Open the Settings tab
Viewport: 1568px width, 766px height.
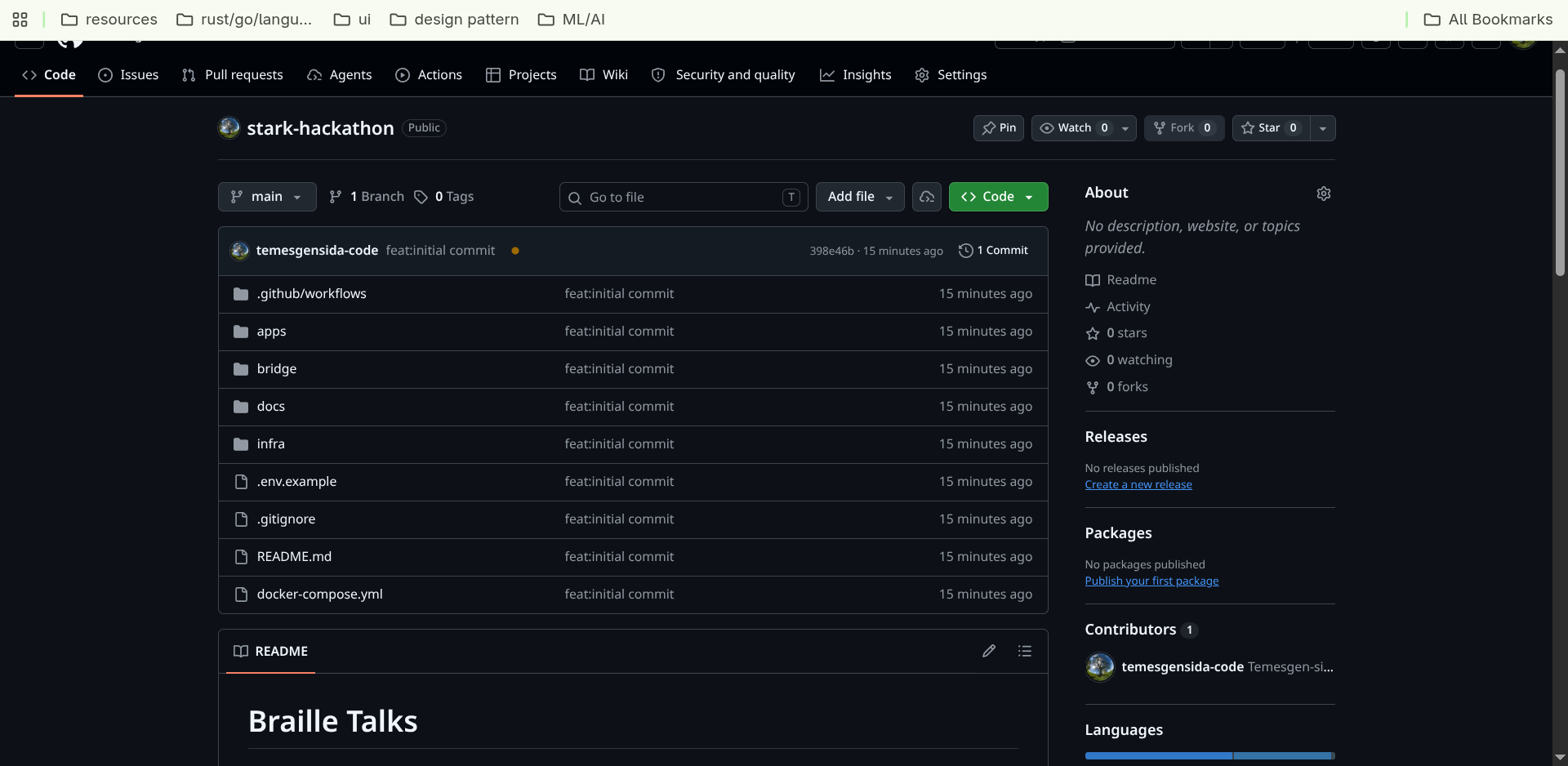point(951,75)
